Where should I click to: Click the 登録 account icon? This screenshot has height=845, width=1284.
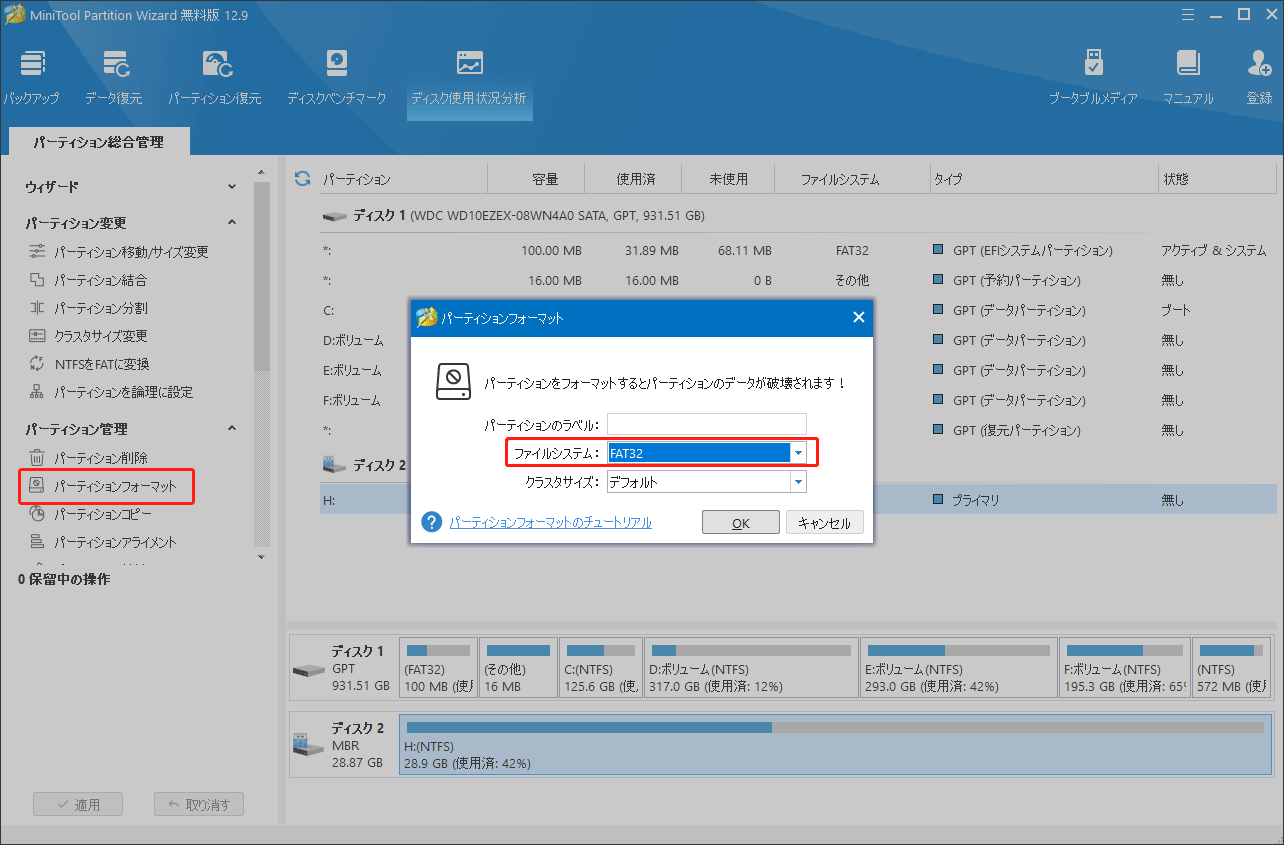pyautogui.click(x=1259, y=77)
